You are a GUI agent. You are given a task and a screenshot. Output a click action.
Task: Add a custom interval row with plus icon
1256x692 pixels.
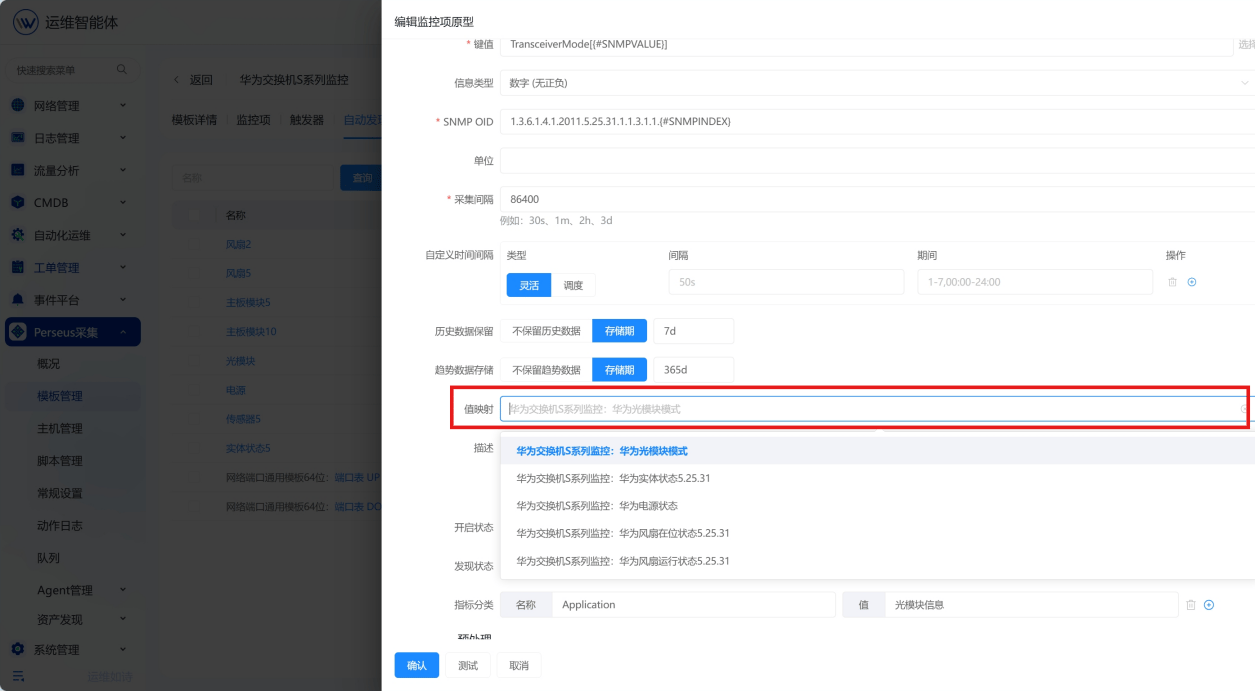point(1192,282)
